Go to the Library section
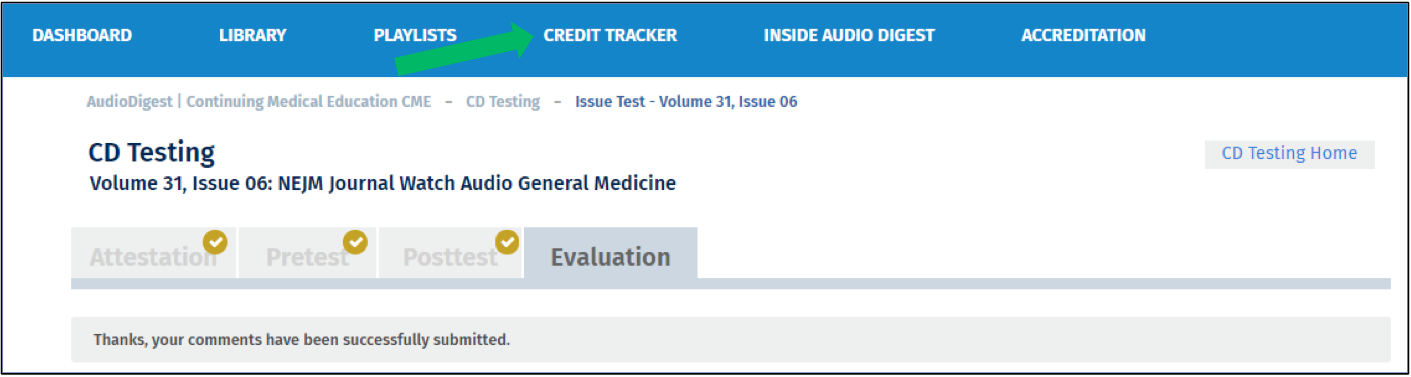Screen dimensions: 1411x377 pos(253,35)
